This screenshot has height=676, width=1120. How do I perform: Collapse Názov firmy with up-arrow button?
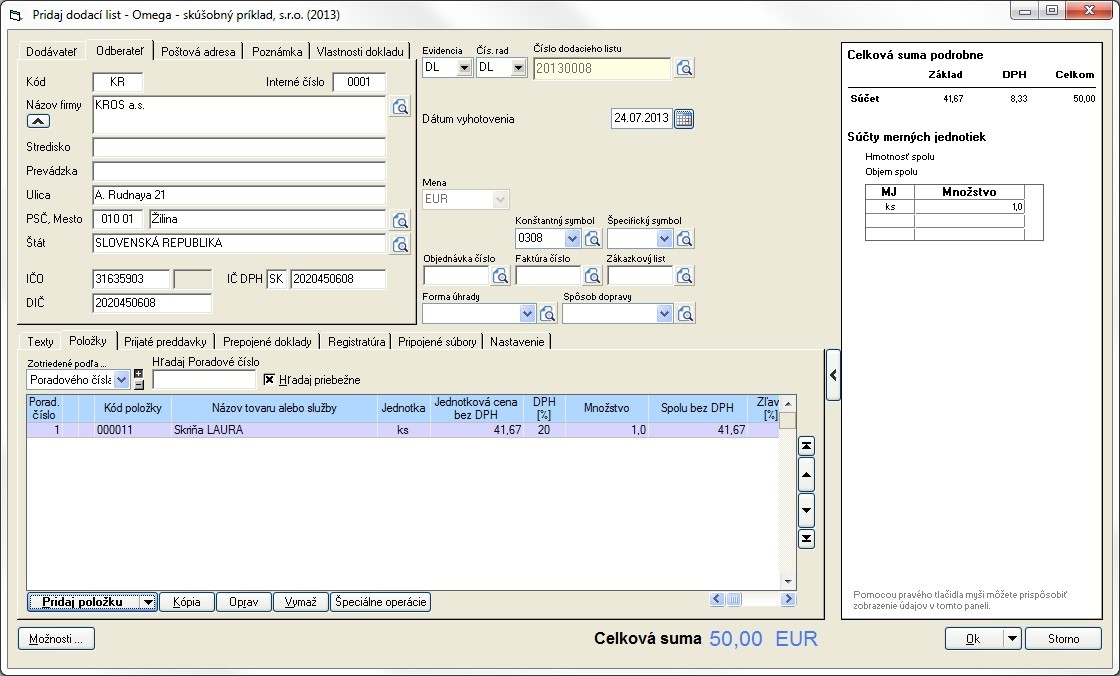click(x=39, y=121)
